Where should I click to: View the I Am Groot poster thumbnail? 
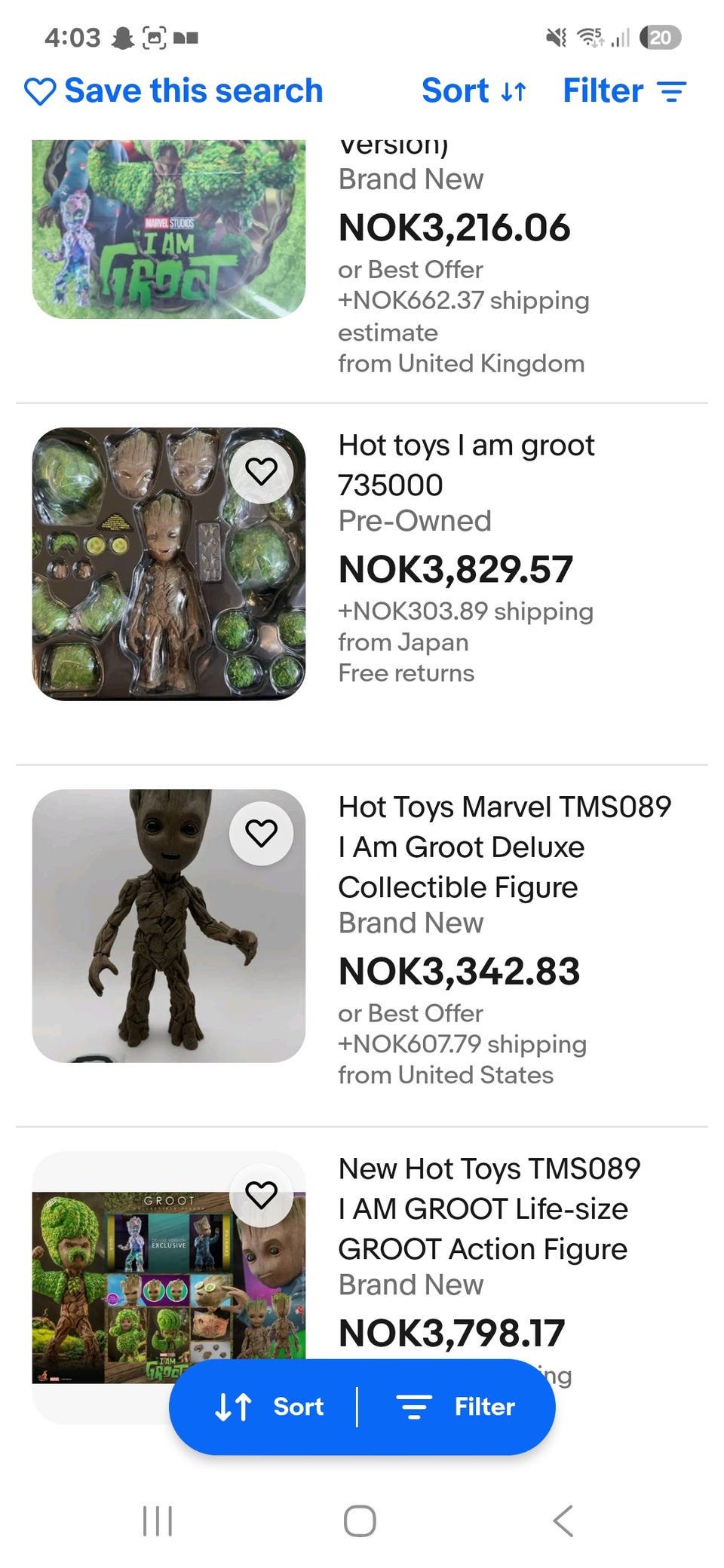(168, 229)
